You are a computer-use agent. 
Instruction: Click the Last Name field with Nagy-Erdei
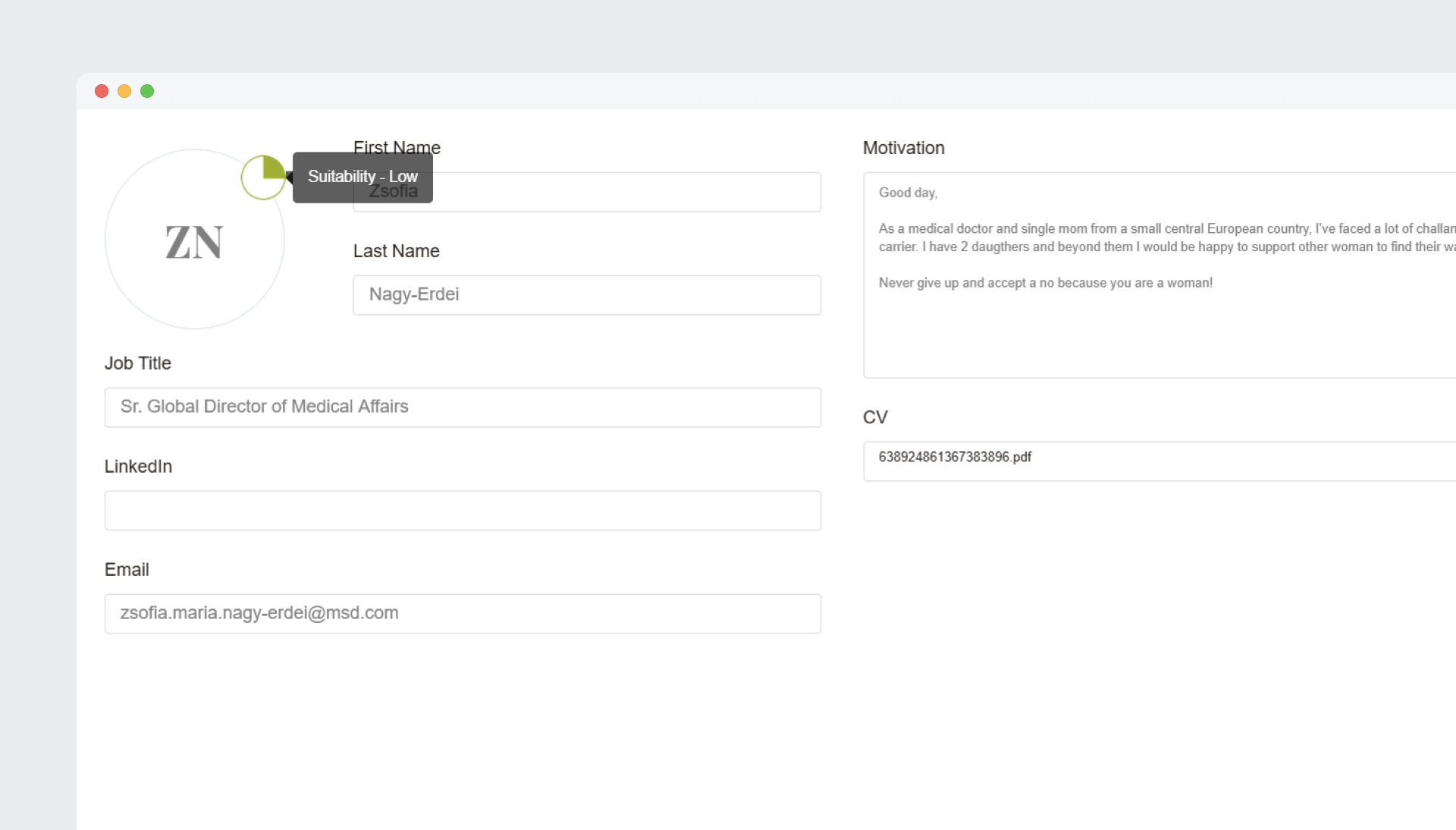(586, 295)
